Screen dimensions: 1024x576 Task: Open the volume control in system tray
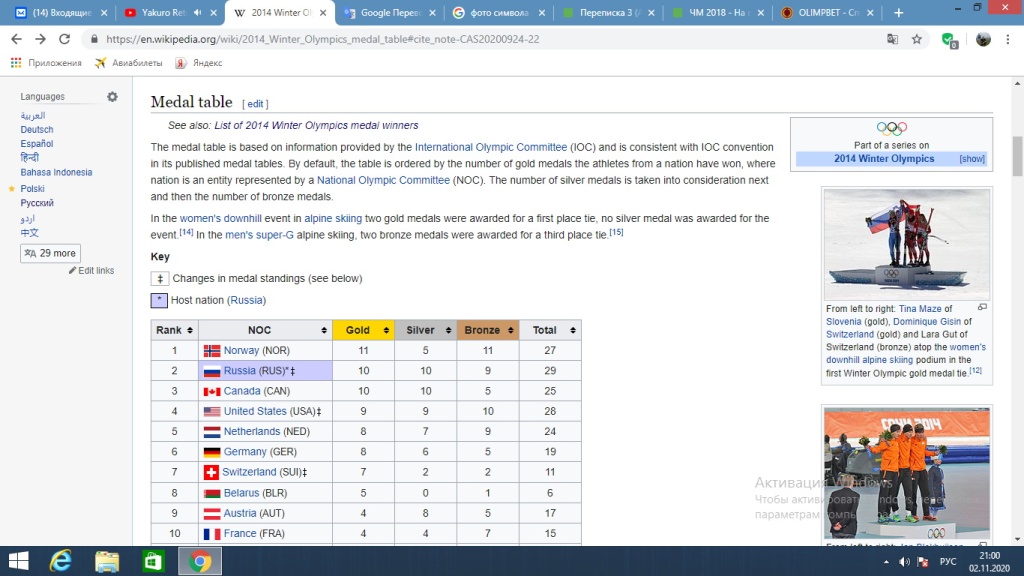[x=904, y=562]
